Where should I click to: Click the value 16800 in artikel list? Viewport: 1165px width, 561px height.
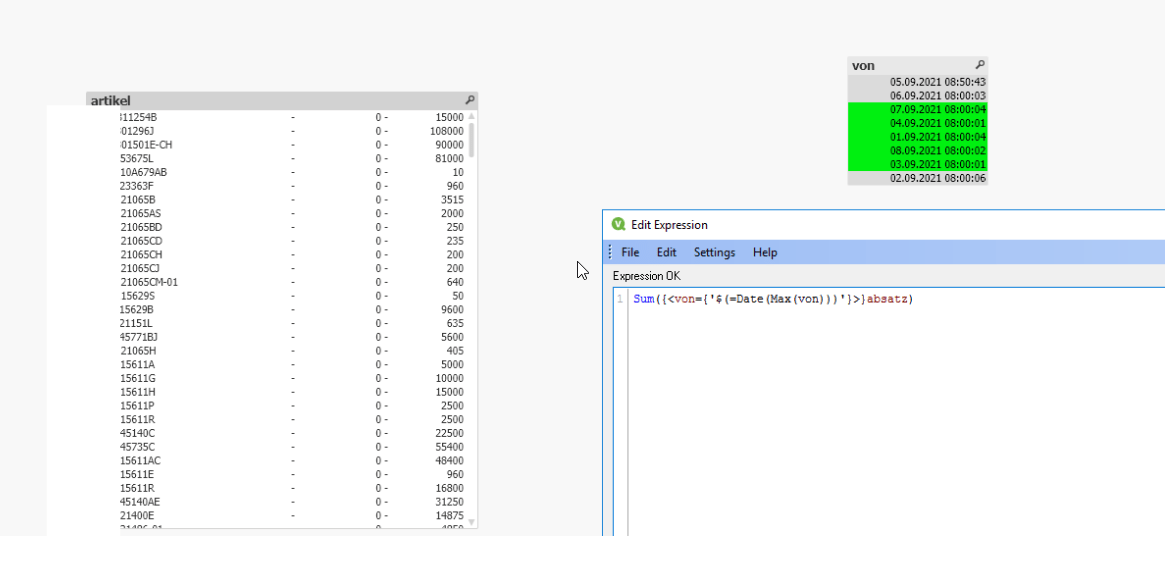coord(449,488)
